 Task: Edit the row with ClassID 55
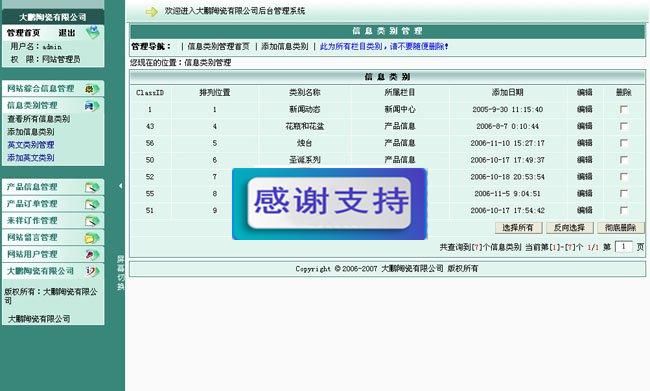pos(585,193)
